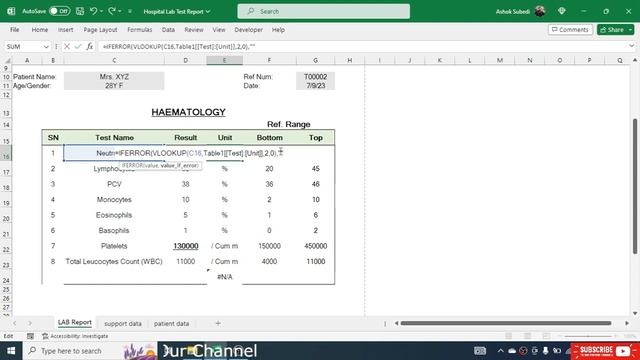Open the Share button dropdown arrow
The image size is (640, 360).
[631, 30]
